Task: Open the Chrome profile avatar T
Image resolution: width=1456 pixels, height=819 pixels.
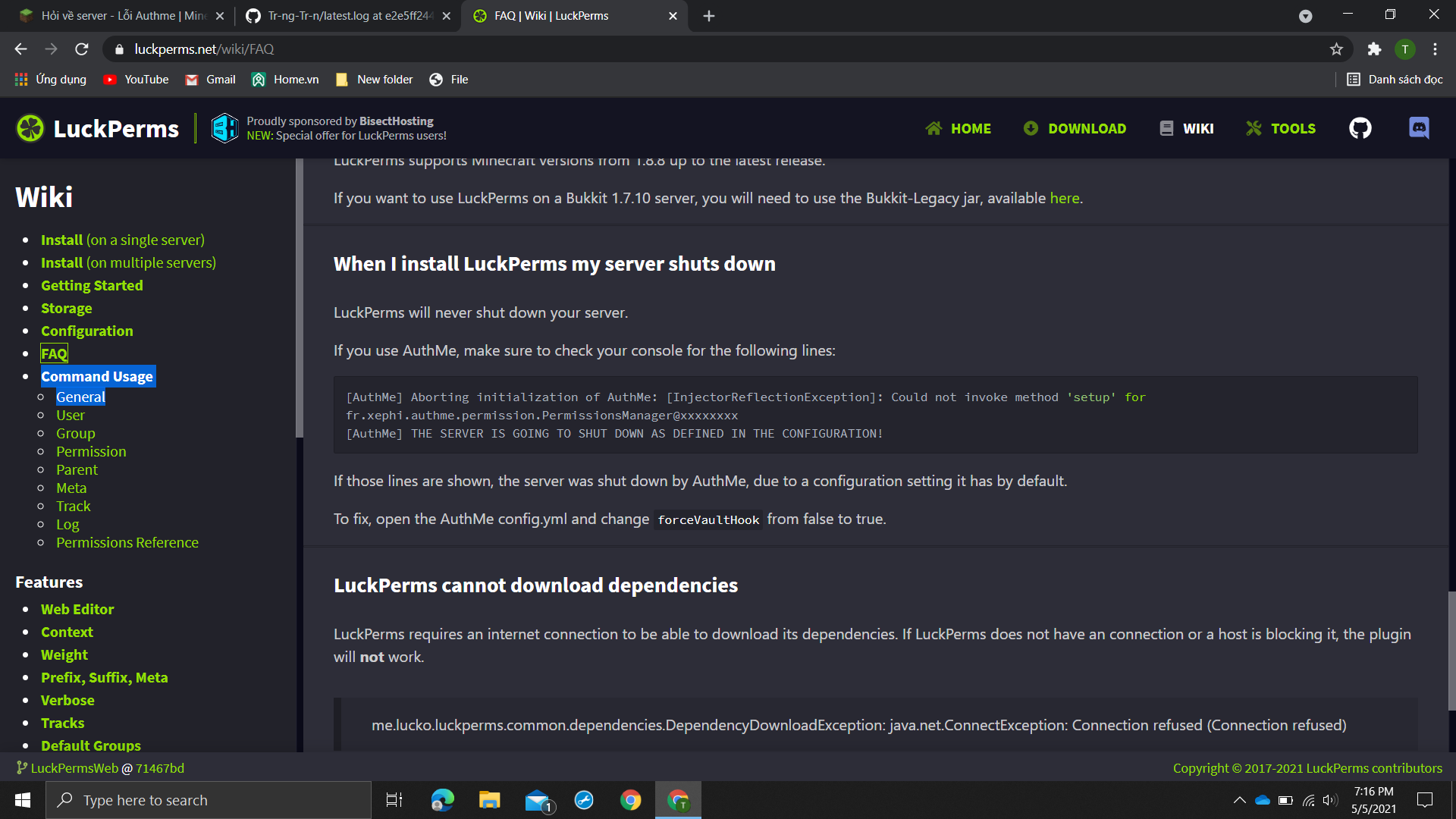Action: coord(1404,49)
